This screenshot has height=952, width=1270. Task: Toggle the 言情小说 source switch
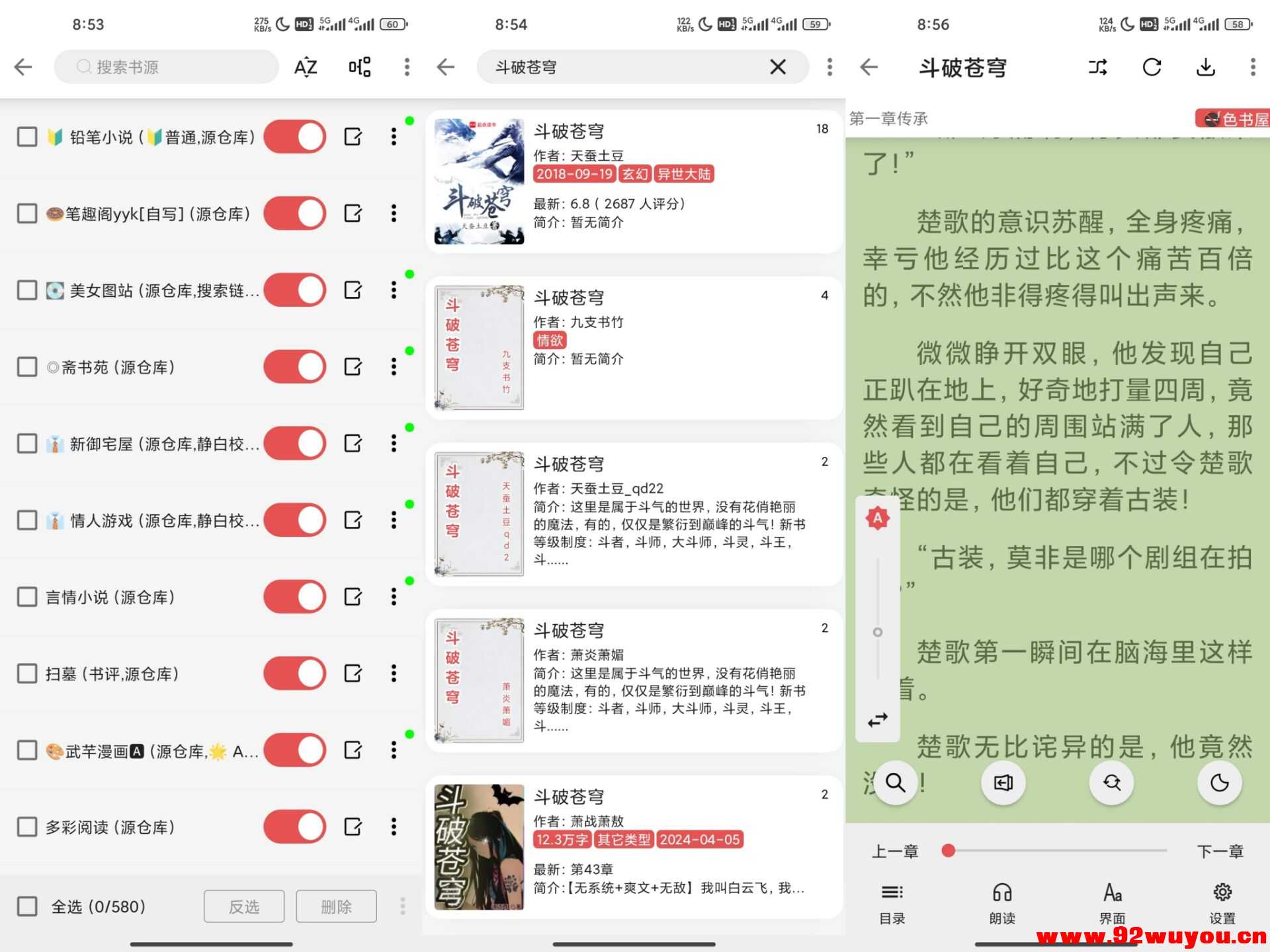tap(295, 596)
